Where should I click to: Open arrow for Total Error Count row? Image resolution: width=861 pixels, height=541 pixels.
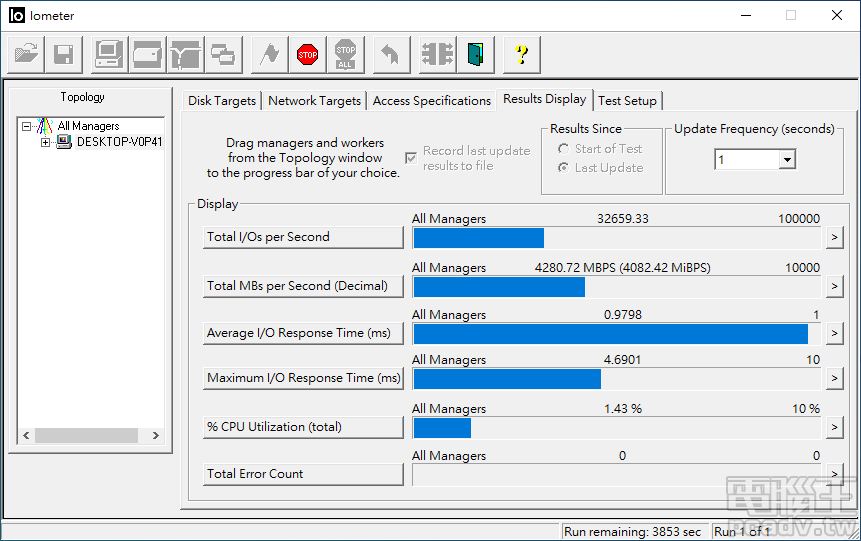[x=835, y=474]
